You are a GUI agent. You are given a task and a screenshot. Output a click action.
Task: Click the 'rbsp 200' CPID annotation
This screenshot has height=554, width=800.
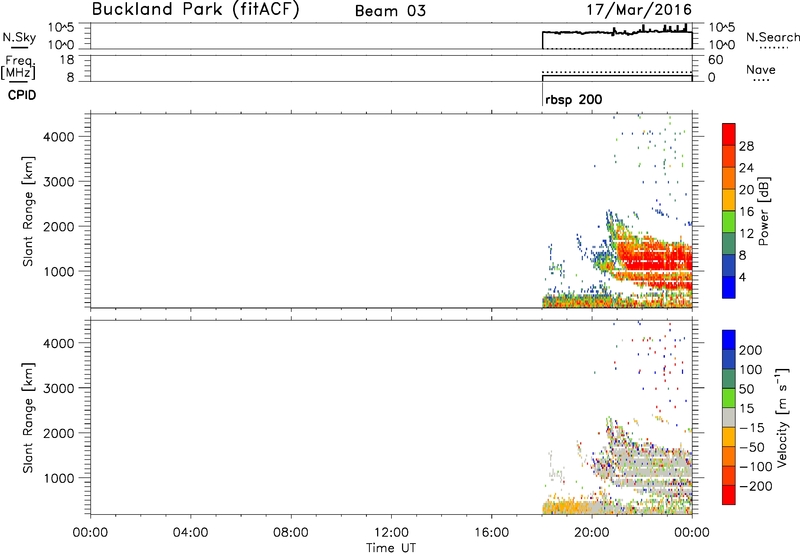click(573, 99)
